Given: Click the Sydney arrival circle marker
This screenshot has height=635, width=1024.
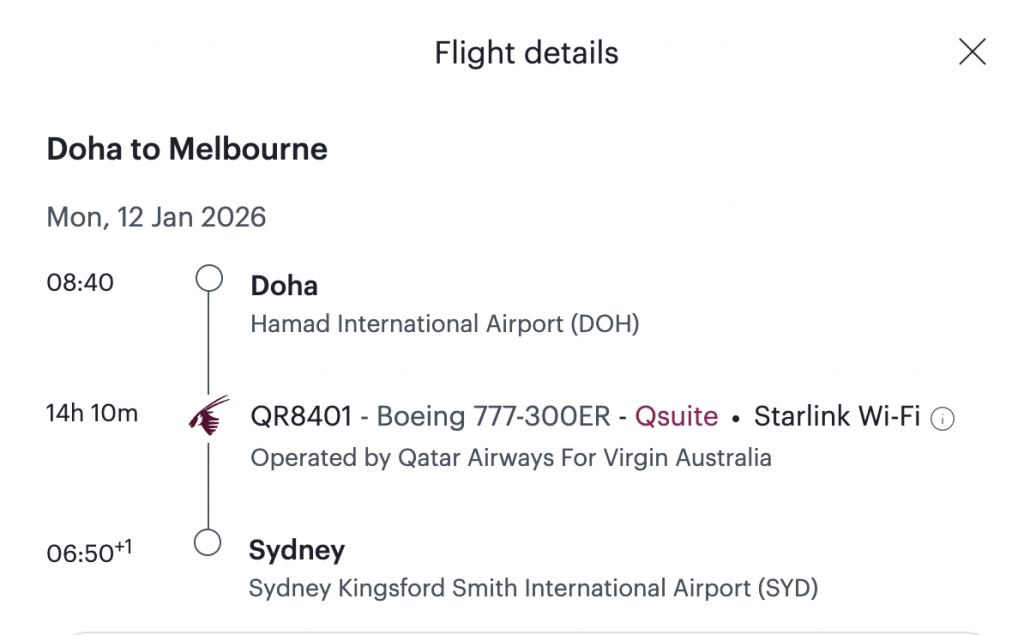Looking at the screenshot, I should tap(208, 543).
